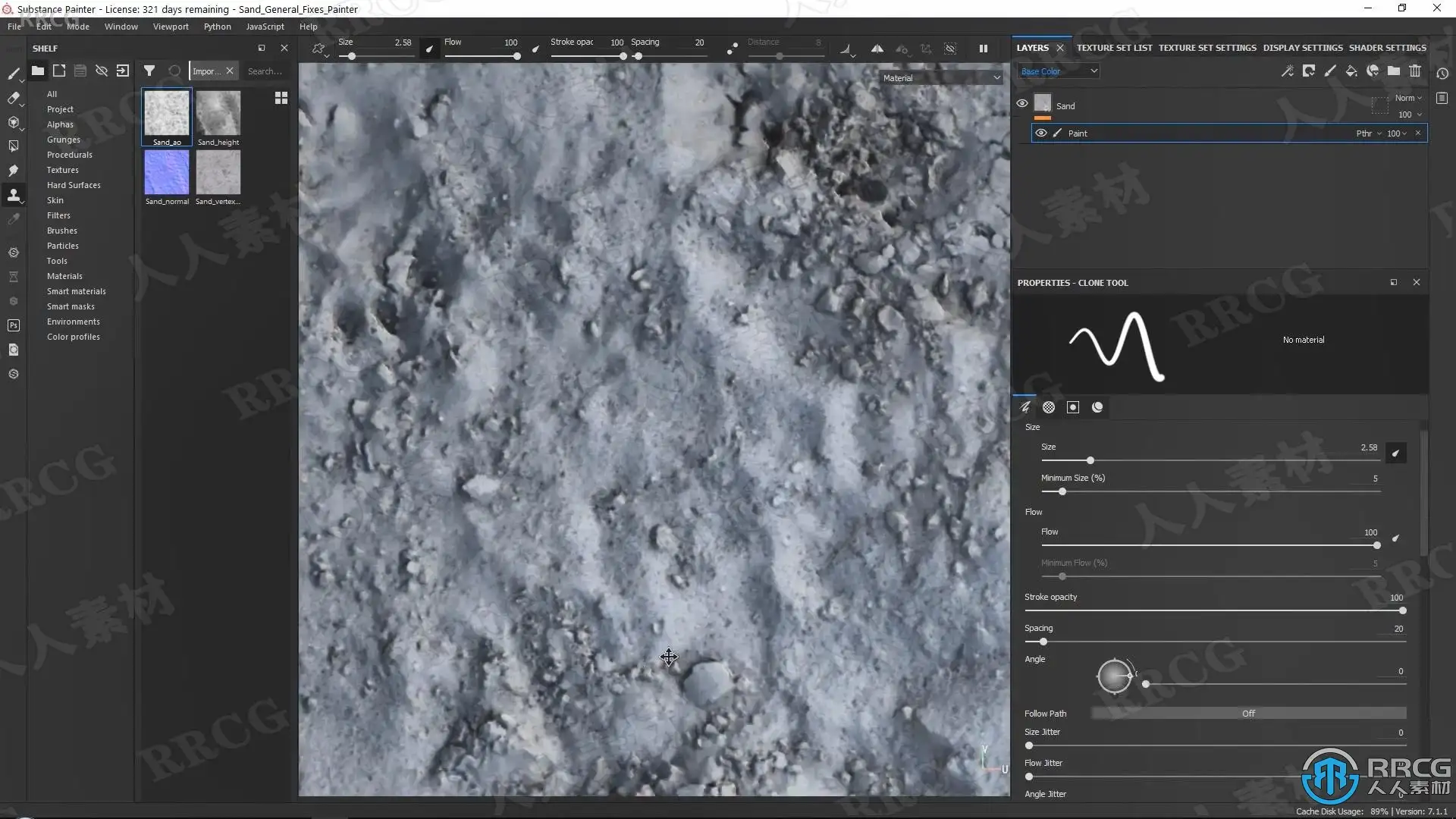Delete layer with the trash icon
Image resolution: width=1456 pixels, height=819 pixels.
1415,71
